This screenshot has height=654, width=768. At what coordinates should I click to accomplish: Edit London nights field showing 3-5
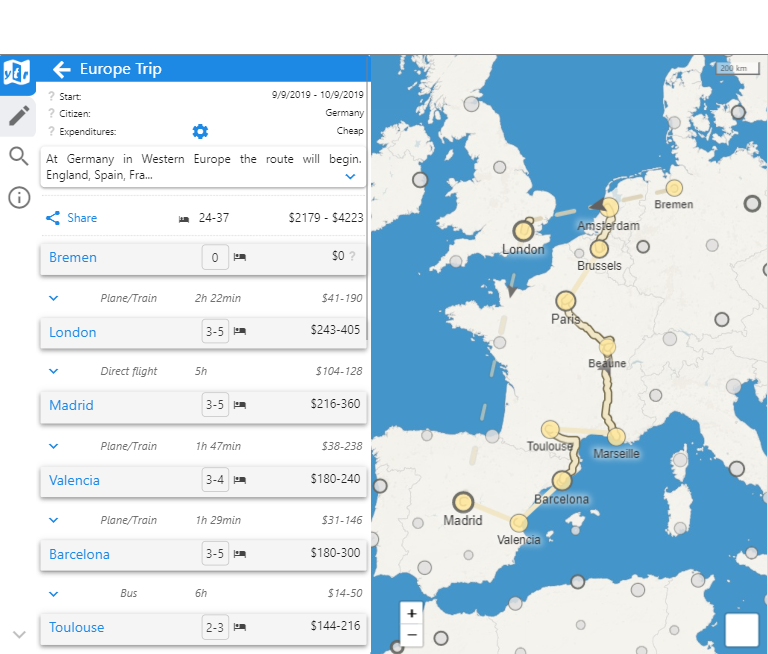[x=215, y=332]
